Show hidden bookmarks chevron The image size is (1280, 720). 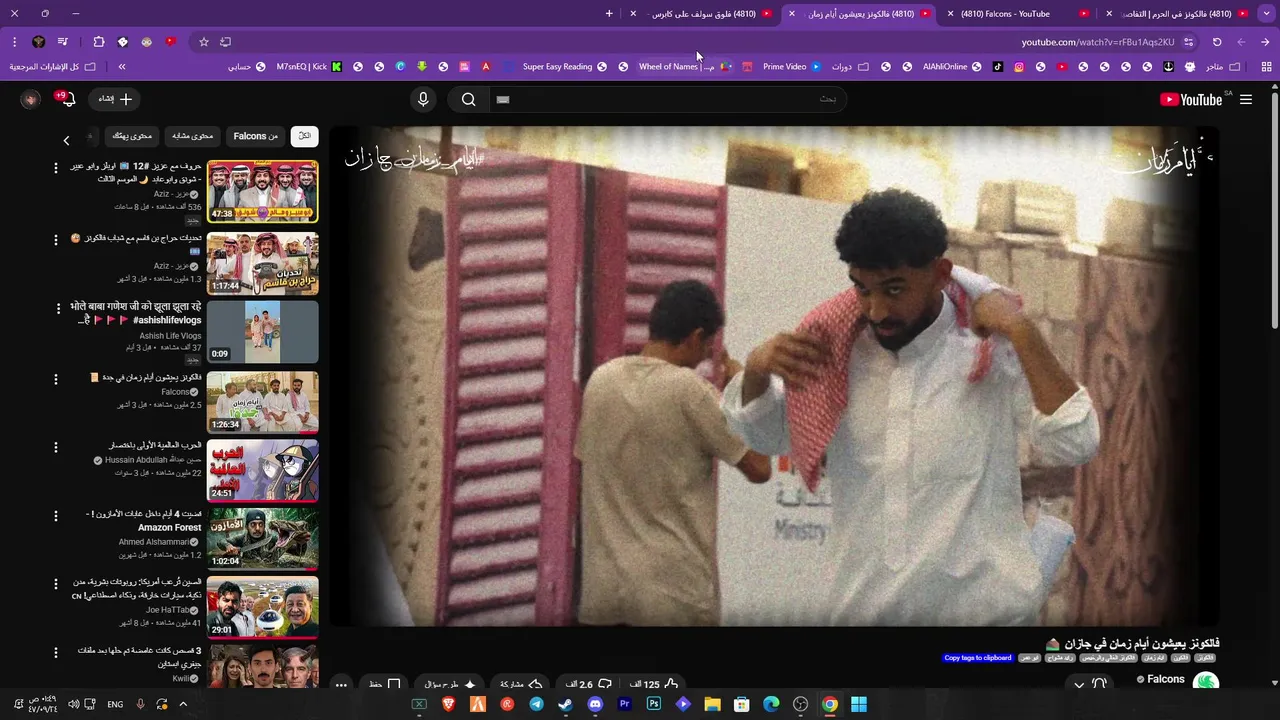tap(121, 67)
